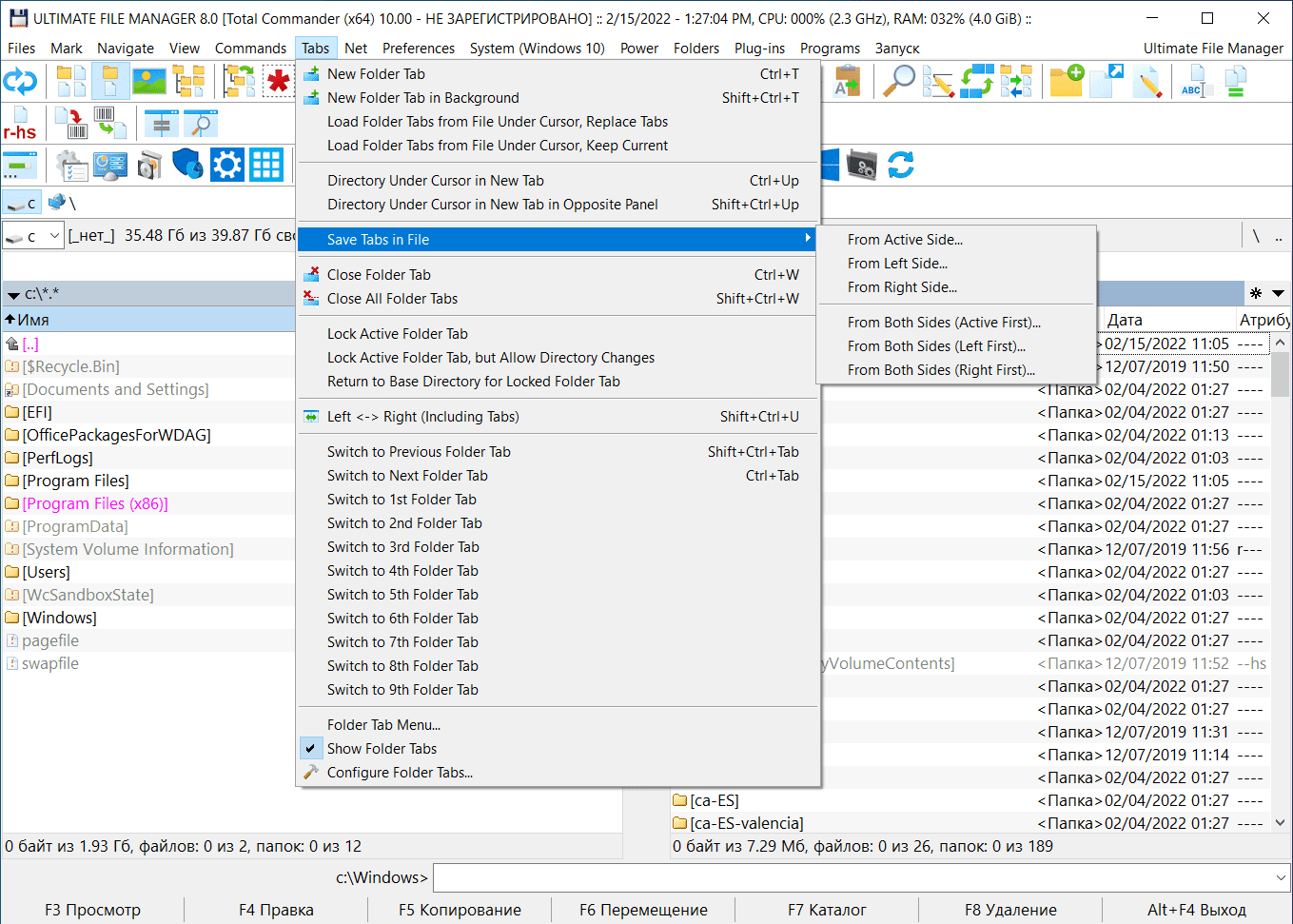Click the F6 Перемещение button

[643, 910]
